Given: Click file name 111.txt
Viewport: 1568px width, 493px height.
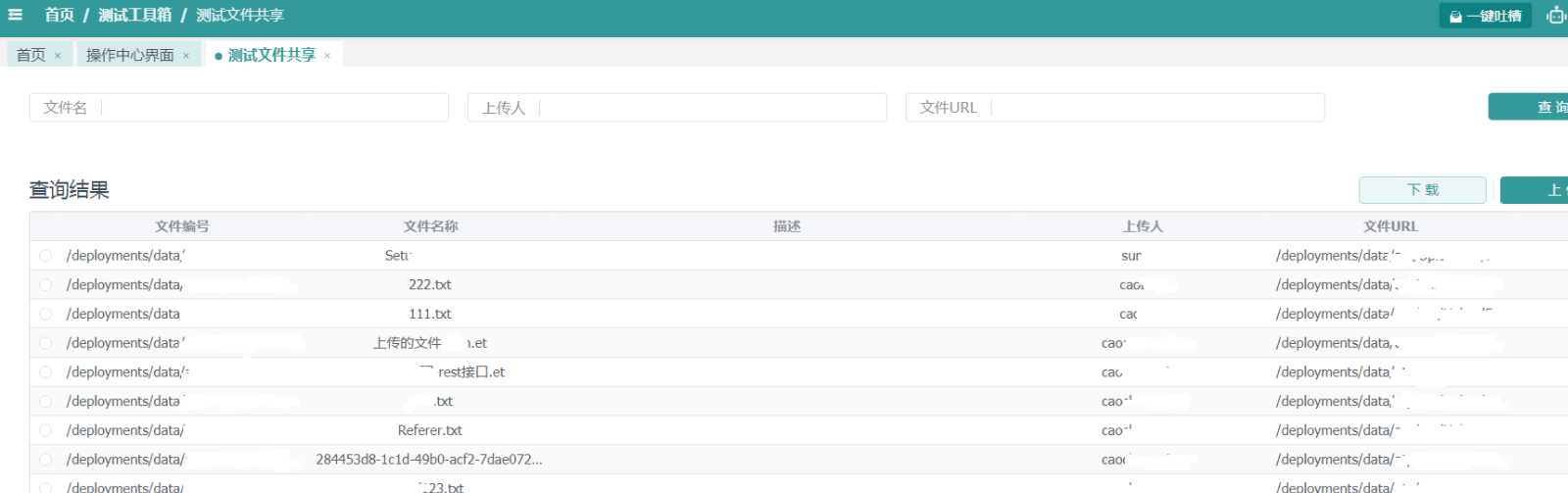Looking at the screenshot, I should coord(430,314).
